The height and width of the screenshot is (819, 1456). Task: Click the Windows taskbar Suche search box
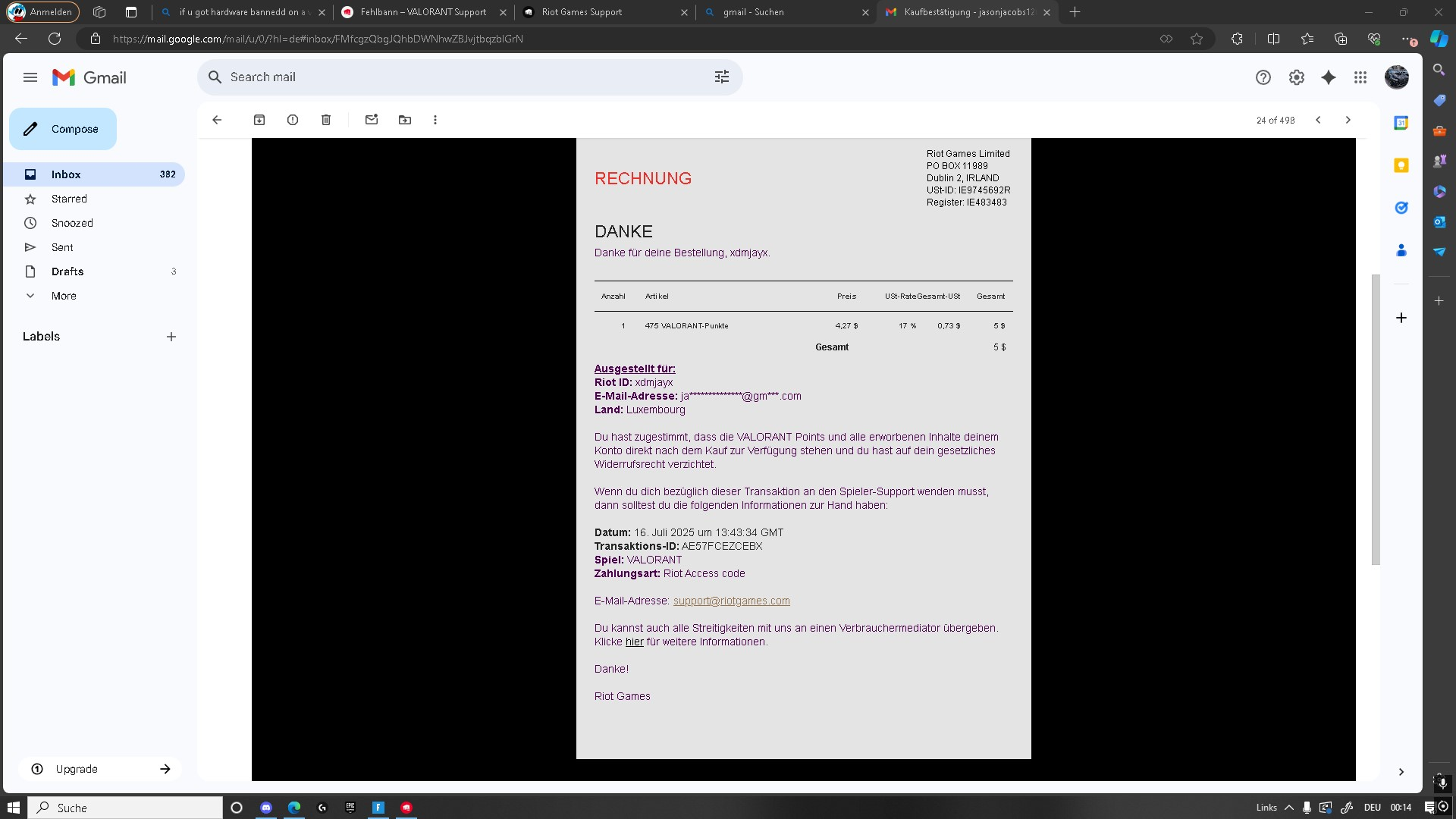point(126,808)
